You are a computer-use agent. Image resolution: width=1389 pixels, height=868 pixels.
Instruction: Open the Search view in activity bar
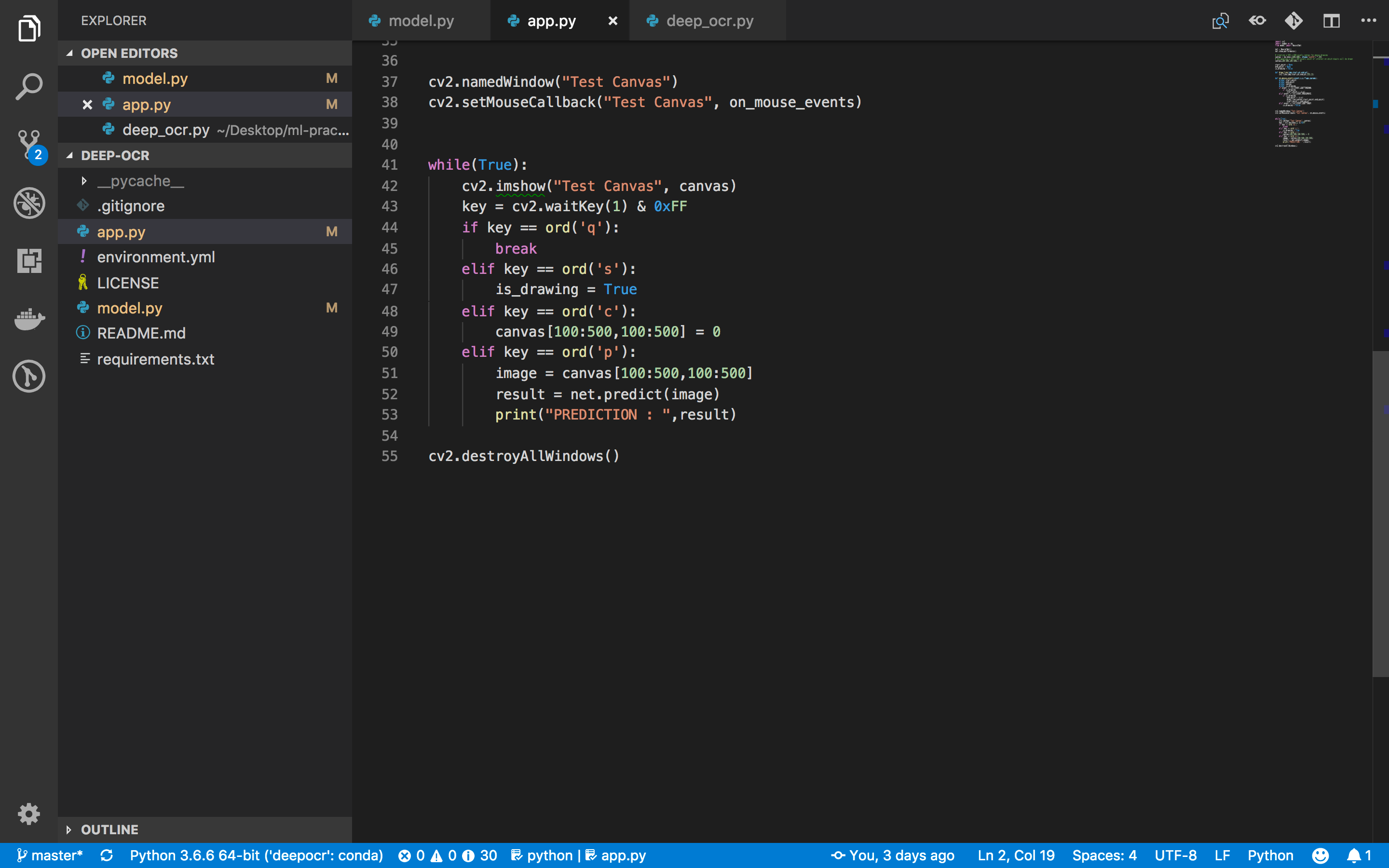point(29,86)
